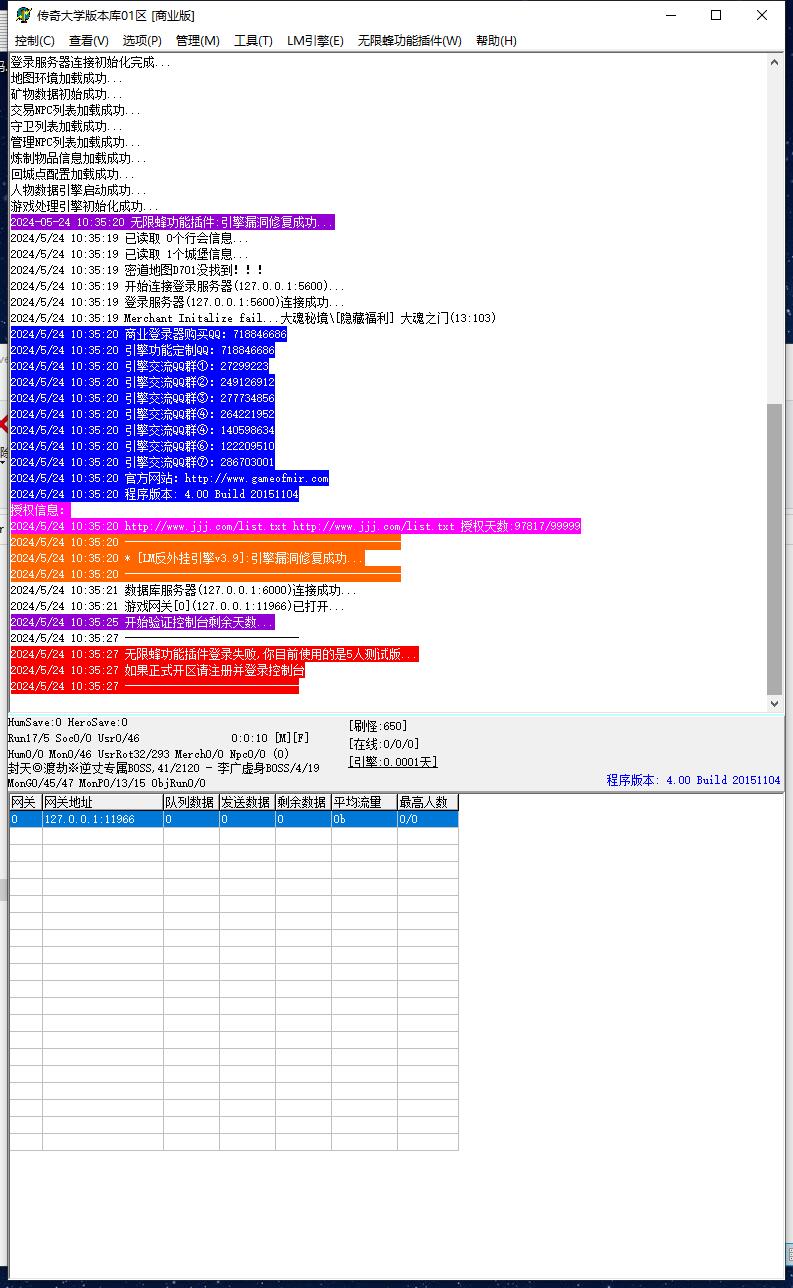Maximize the 传奇大学版本库01区 window
The image size is (793, 1288).
716,15
